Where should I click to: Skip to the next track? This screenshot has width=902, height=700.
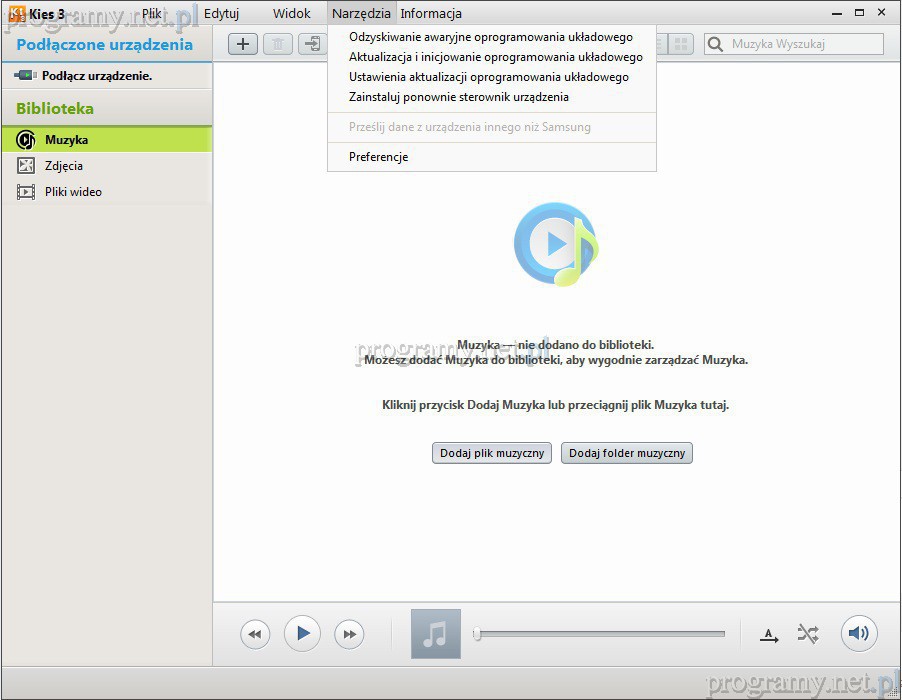[x=349, y=634]
